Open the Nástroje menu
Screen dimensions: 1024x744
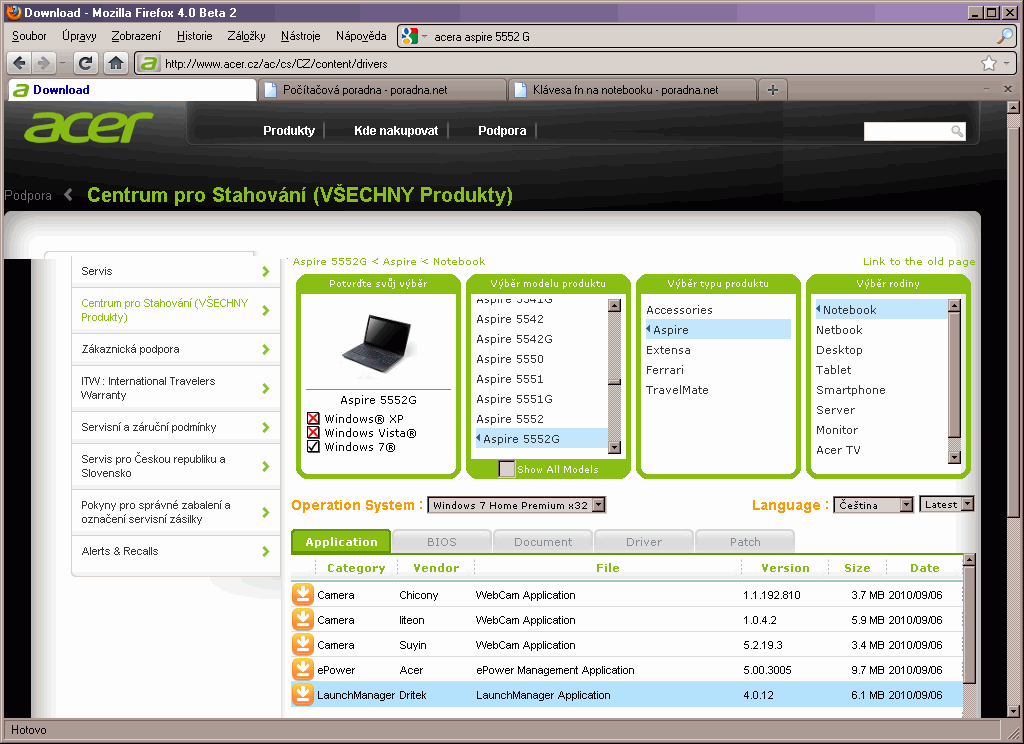tap(300, 36)
